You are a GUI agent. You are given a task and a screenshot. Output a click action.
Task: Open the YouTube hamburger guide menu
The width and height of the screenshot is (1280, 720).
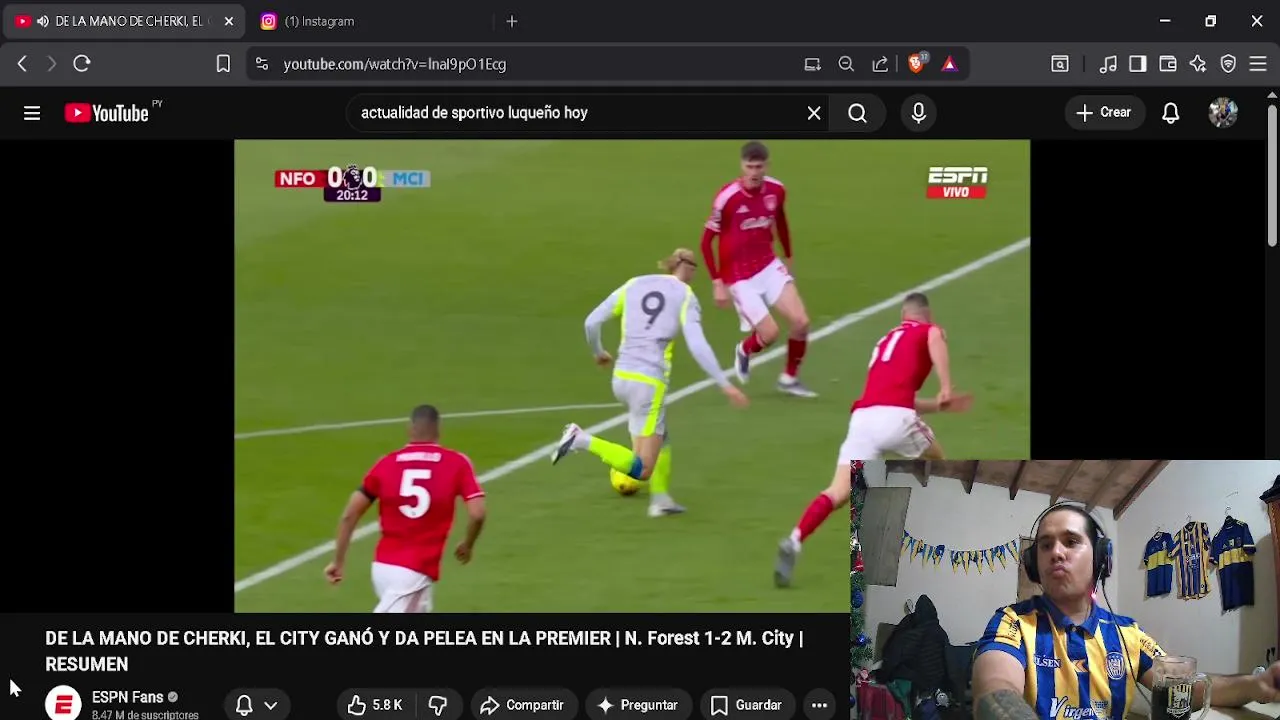coord(32,113)
